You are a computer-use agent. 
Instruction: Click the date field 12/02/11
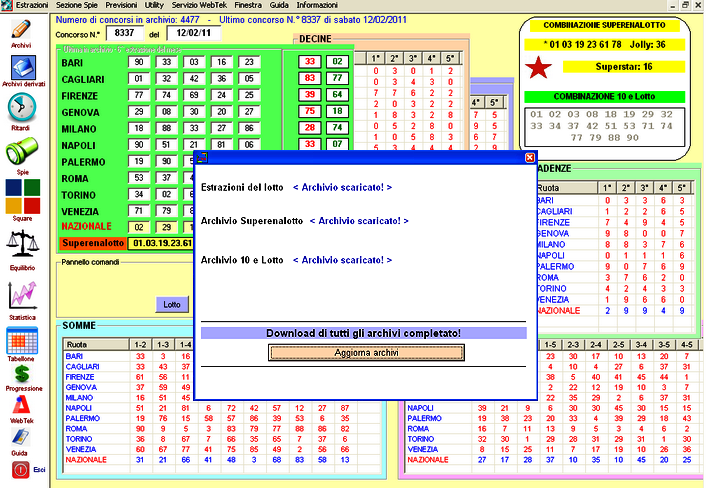pos(194,33)
